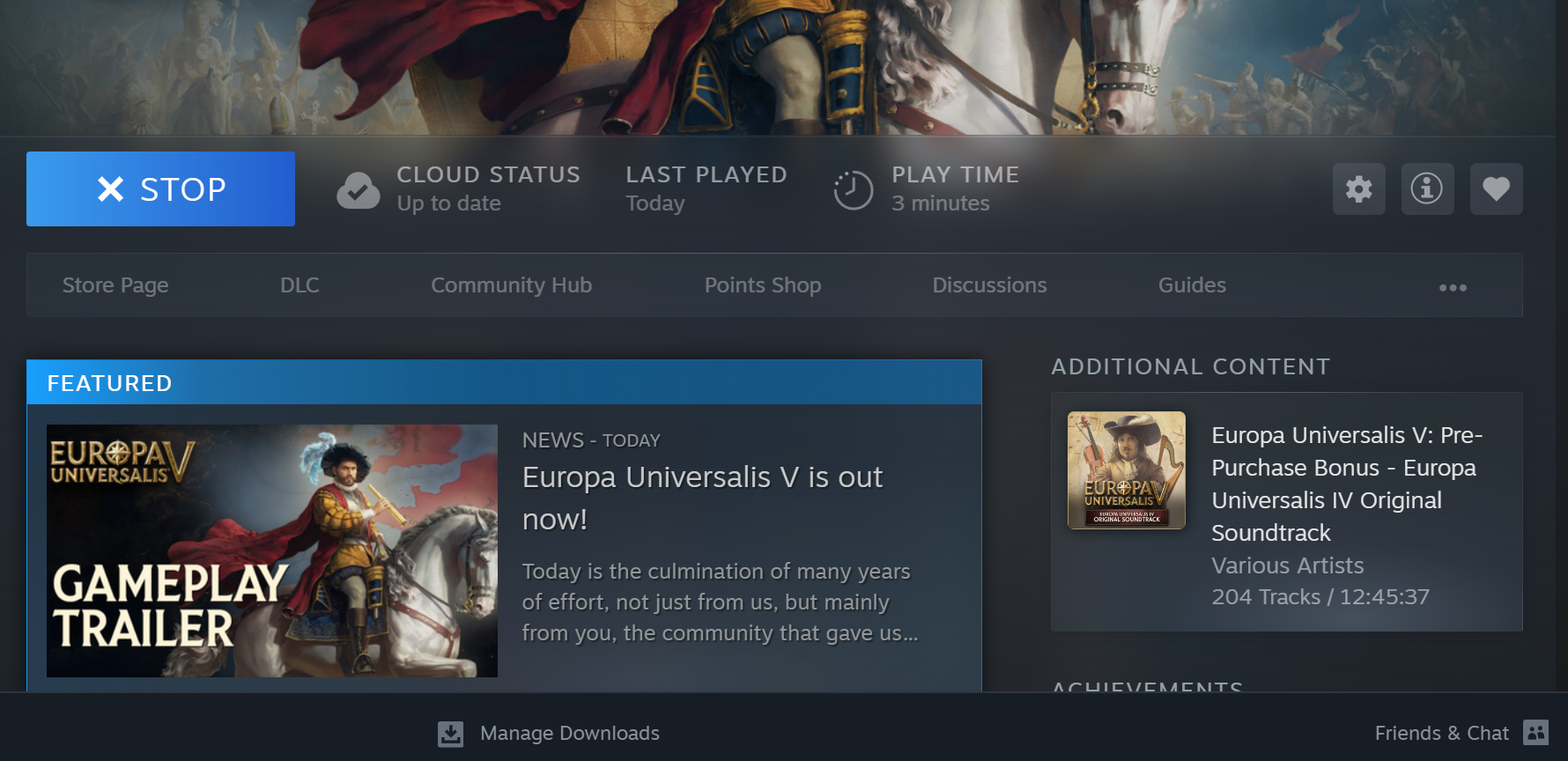1568x761 pixels.
Task: Open the soundtrack album cover thumbnail
Action: [x=1126, y=470]
